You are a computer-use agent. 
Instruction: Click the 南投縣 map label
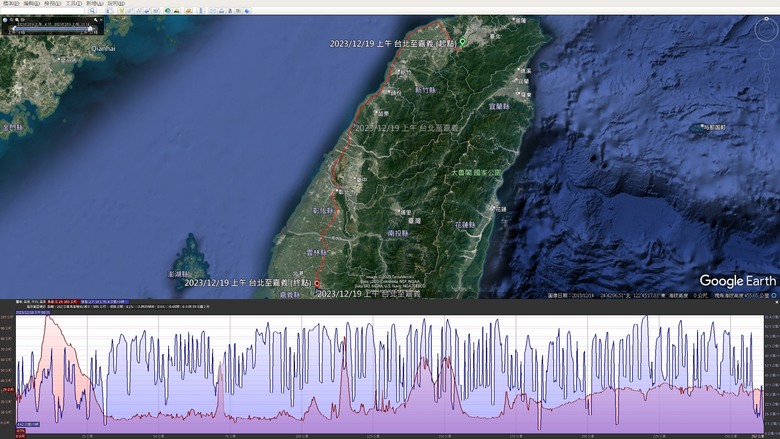[397, 233]
